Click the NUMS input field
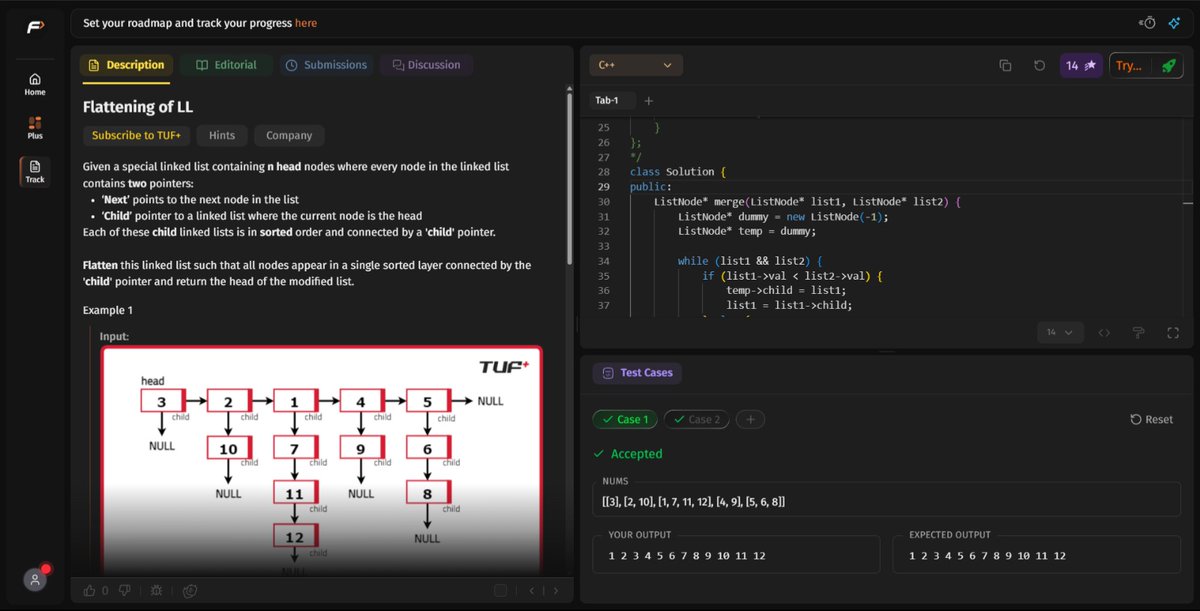 point(887,500)
